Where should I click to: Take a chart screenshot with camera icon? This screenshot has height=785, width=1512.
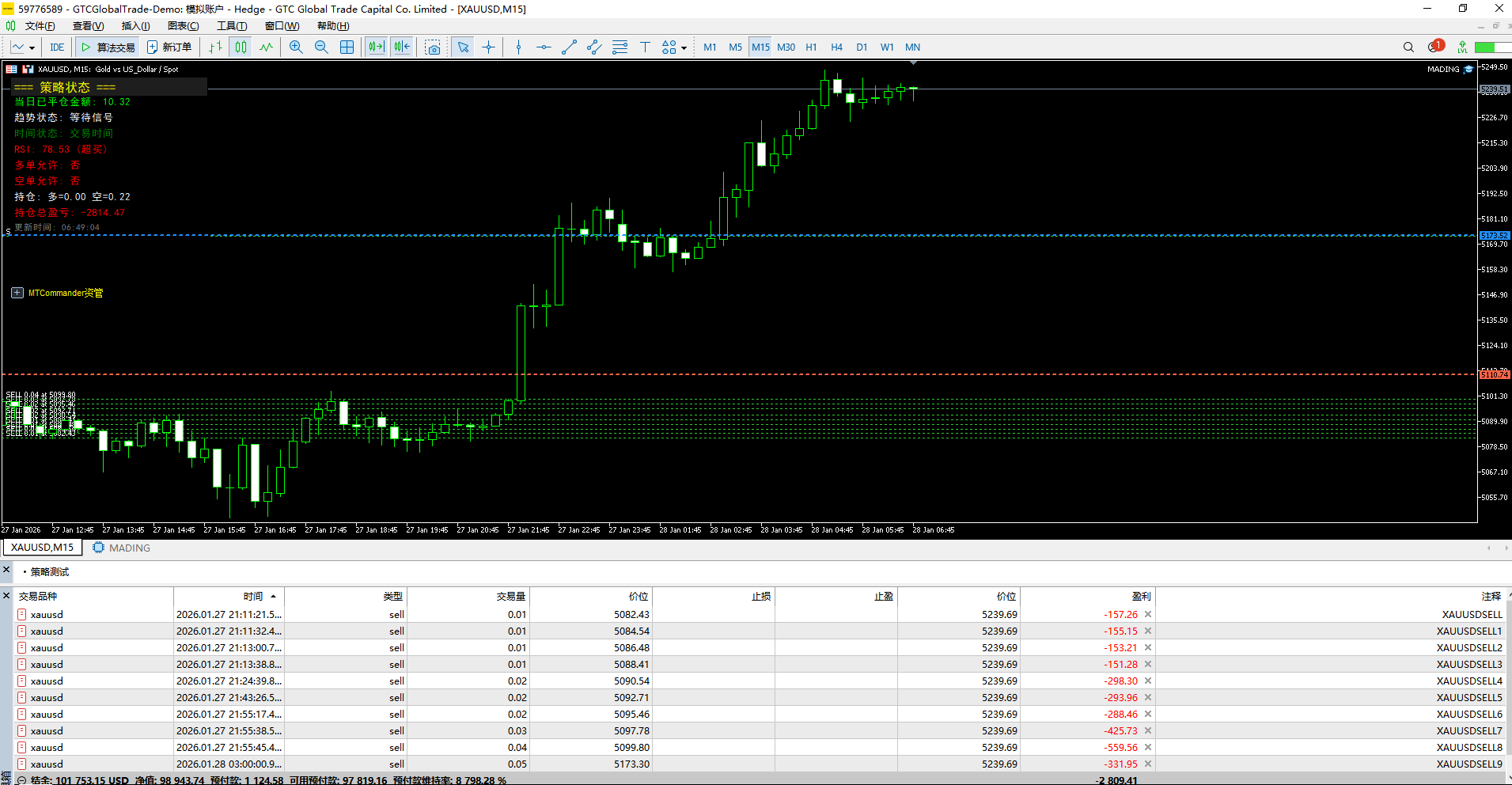pyautogui.click(x=433, y=47)
